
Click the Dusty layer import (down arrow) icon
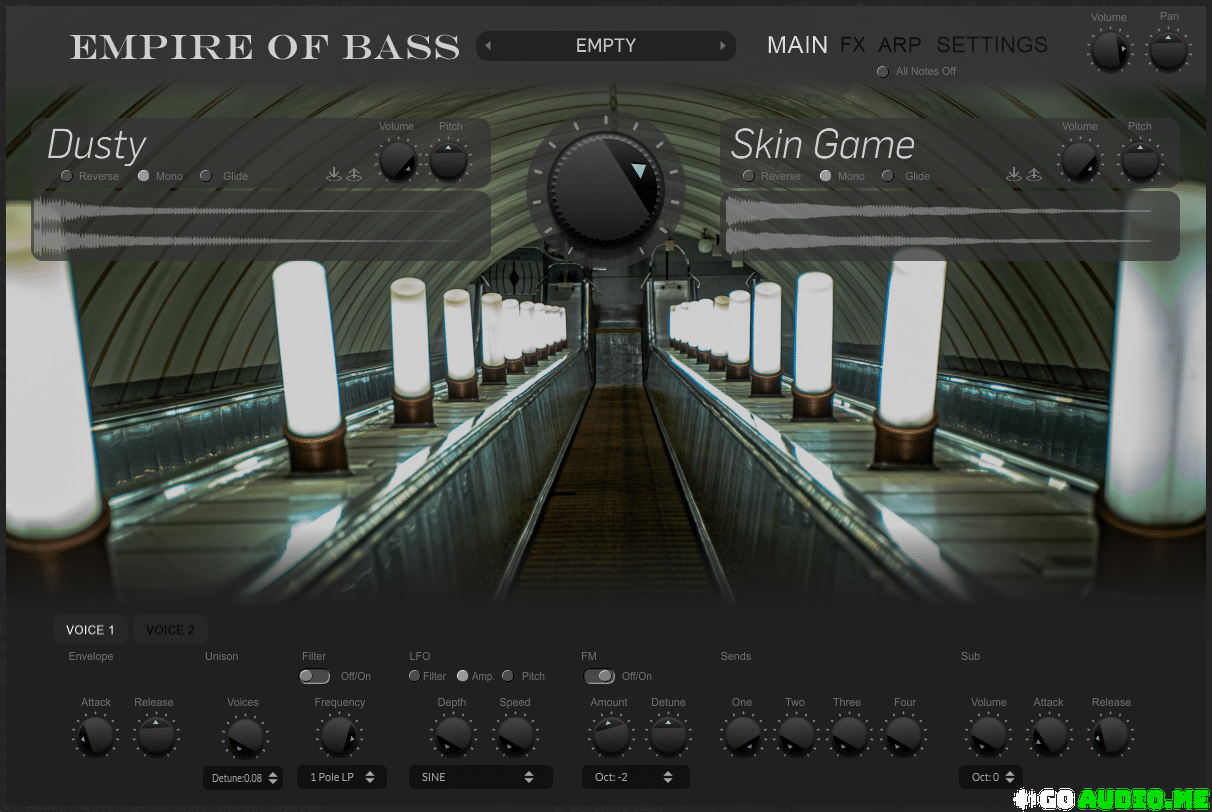click(x=334, y=175)
